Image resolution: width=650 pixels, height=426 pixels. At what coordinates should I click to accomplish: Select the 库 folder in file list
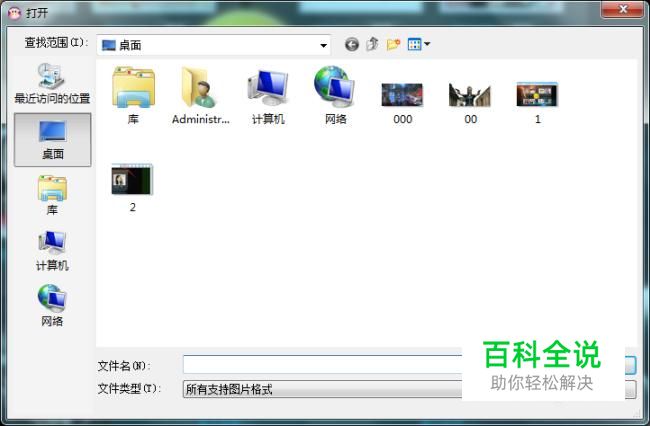(133, 96)
